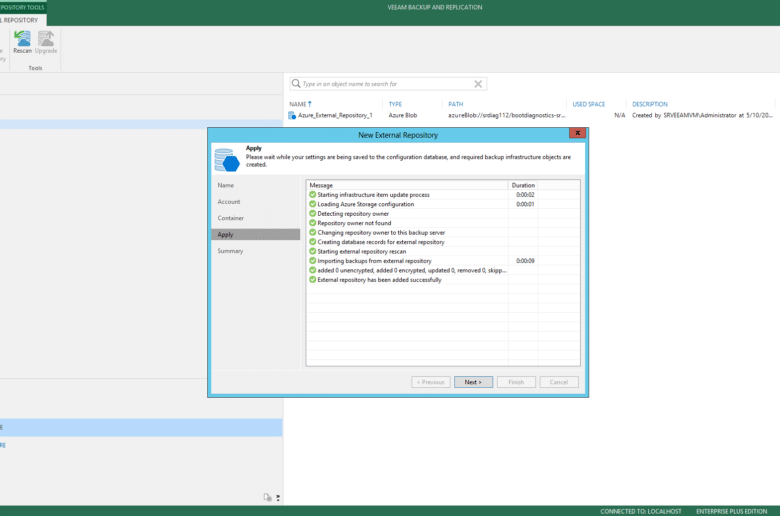Sort by the PATH column header

click(456, 104)
